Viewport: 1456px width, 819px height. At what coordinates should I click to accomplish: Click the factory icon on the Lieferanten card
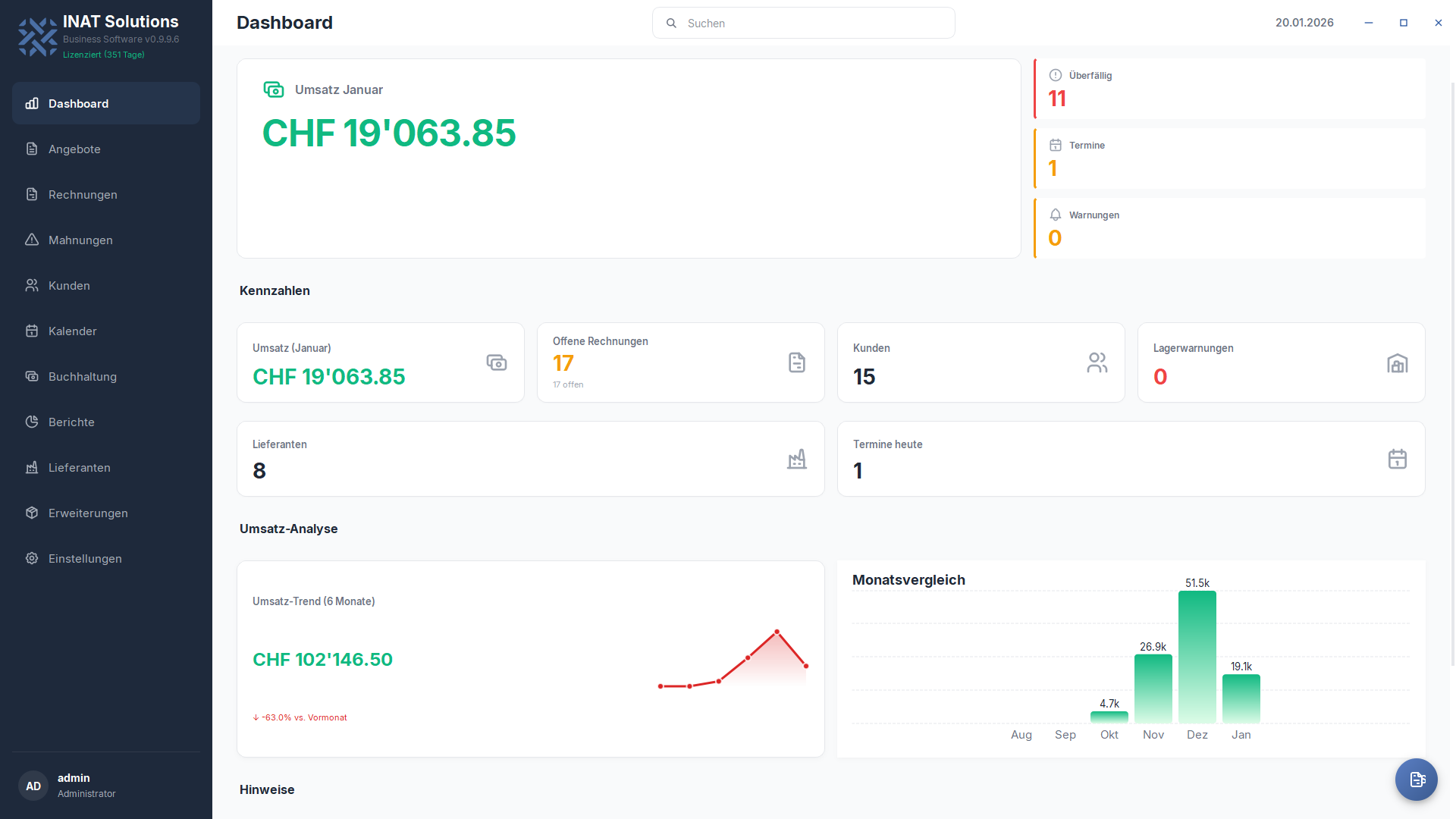click(x=797, y=460)
